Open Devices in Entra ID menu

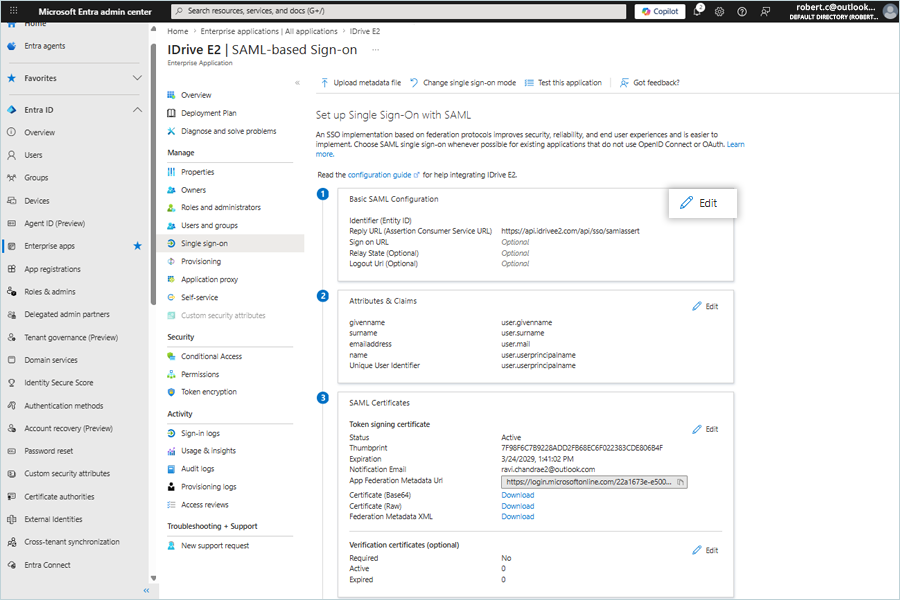point(37,201)
